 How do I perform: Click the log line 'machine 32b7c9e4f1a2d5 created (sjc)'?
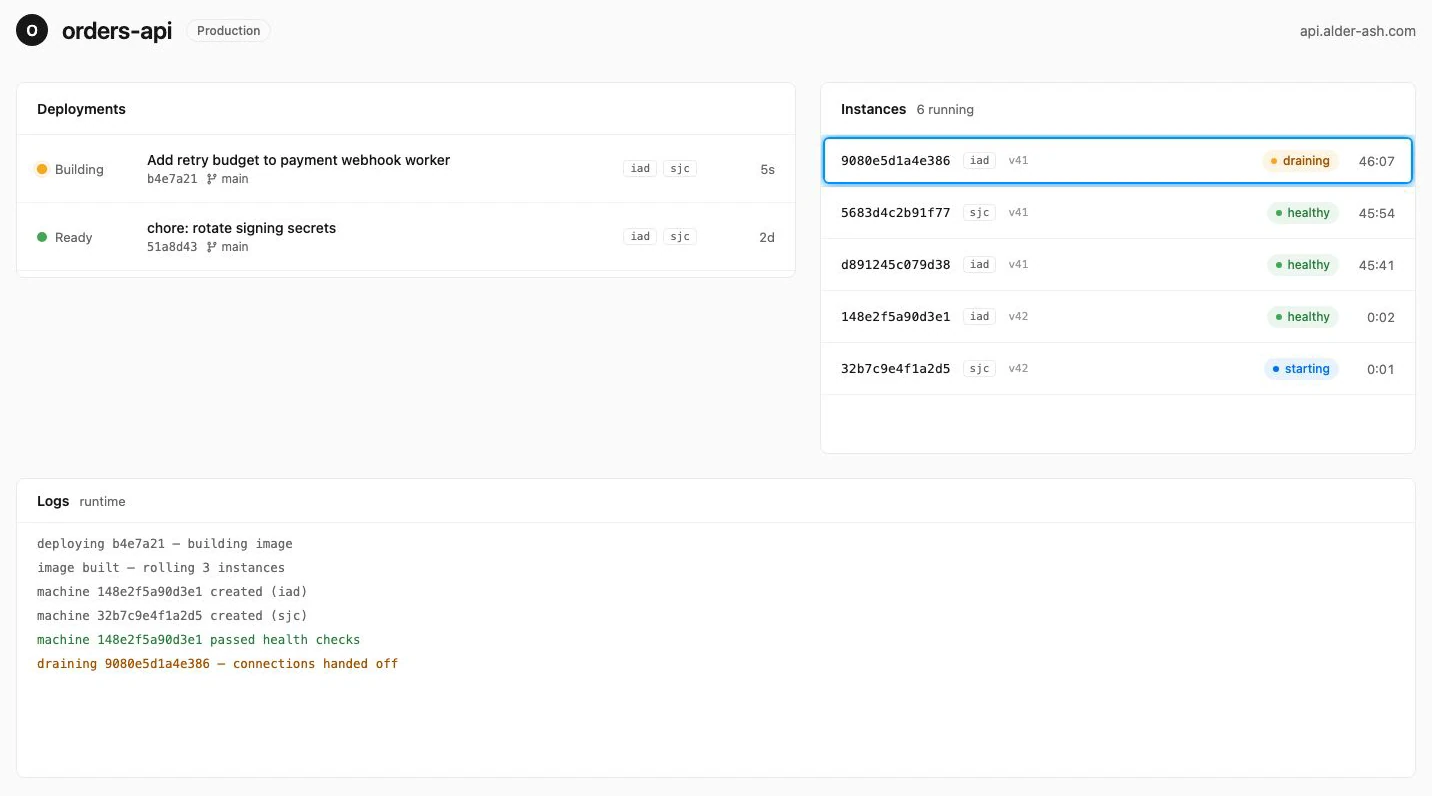(x=172, y=616)
